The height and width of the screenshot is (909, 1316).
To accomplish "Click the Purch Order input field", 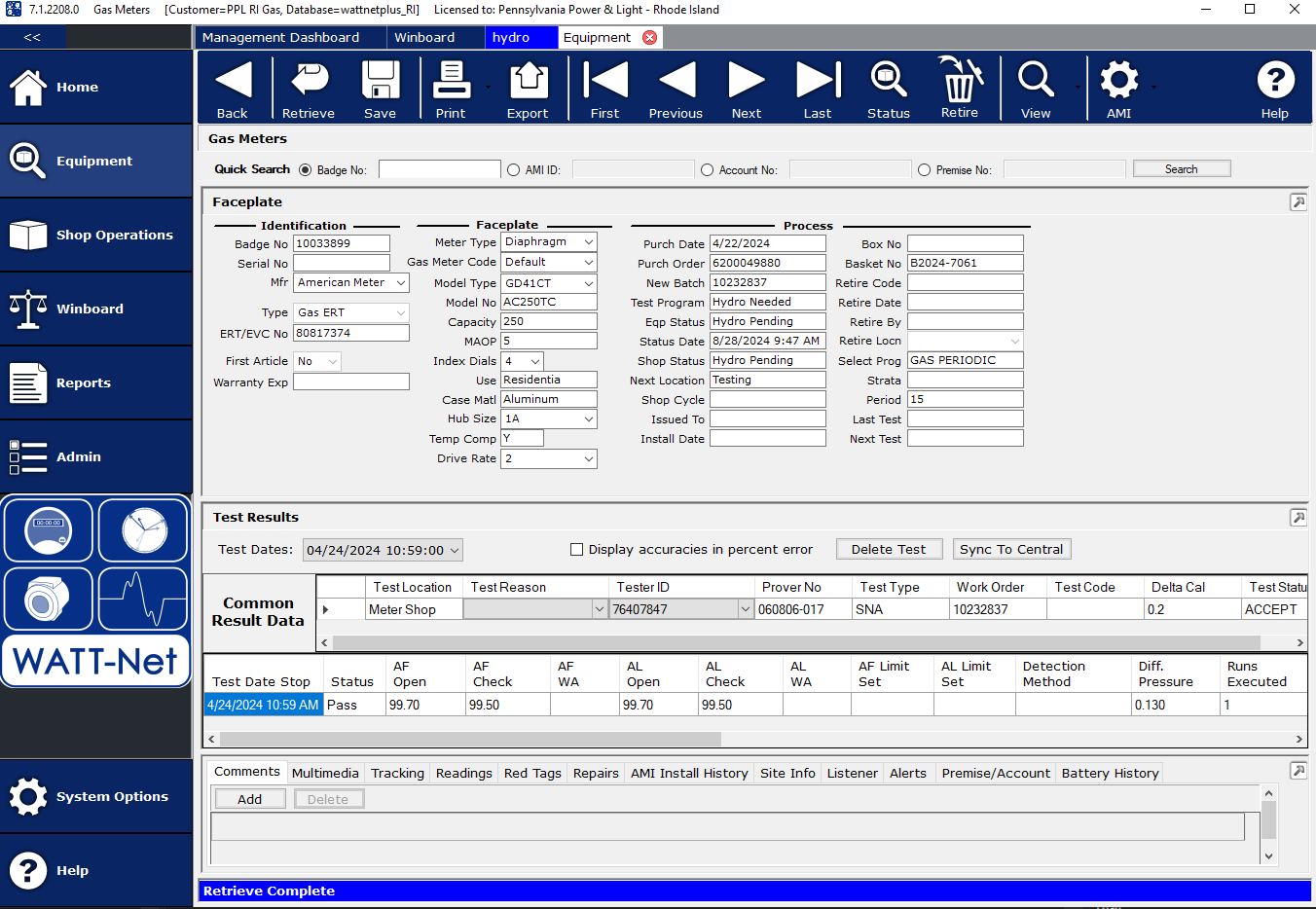I will (767, 263).
